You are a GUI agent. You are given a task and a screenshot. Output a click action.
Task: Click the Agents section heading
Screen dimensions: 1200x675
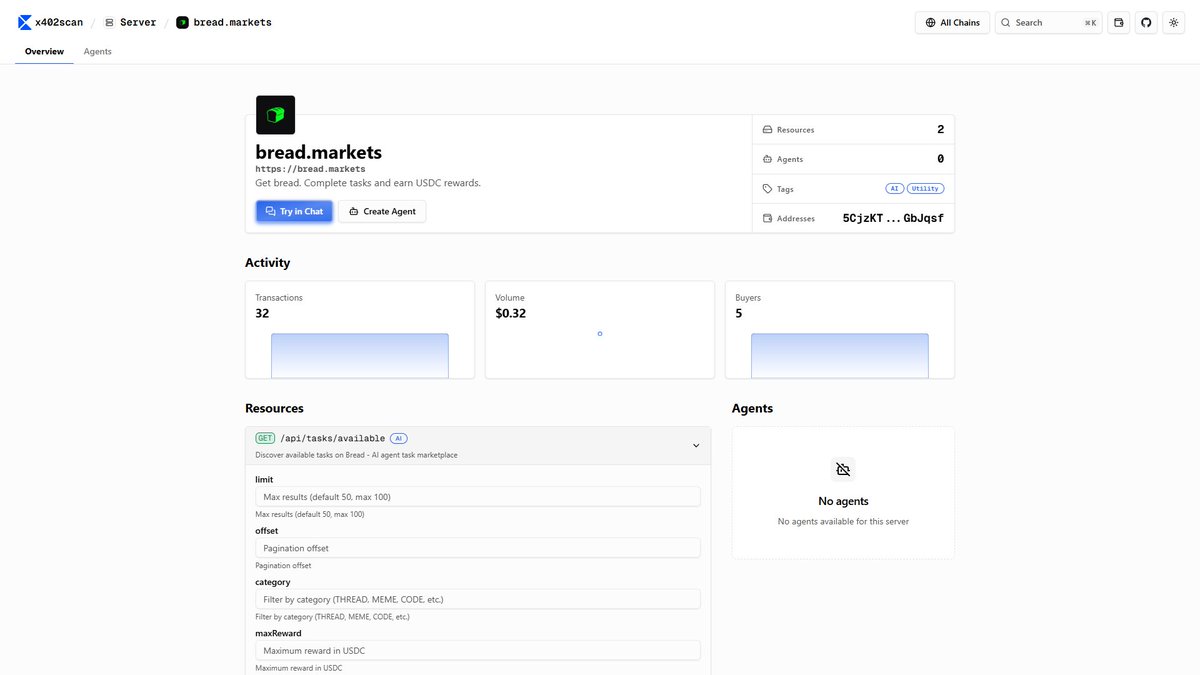(x=752, y=408)
